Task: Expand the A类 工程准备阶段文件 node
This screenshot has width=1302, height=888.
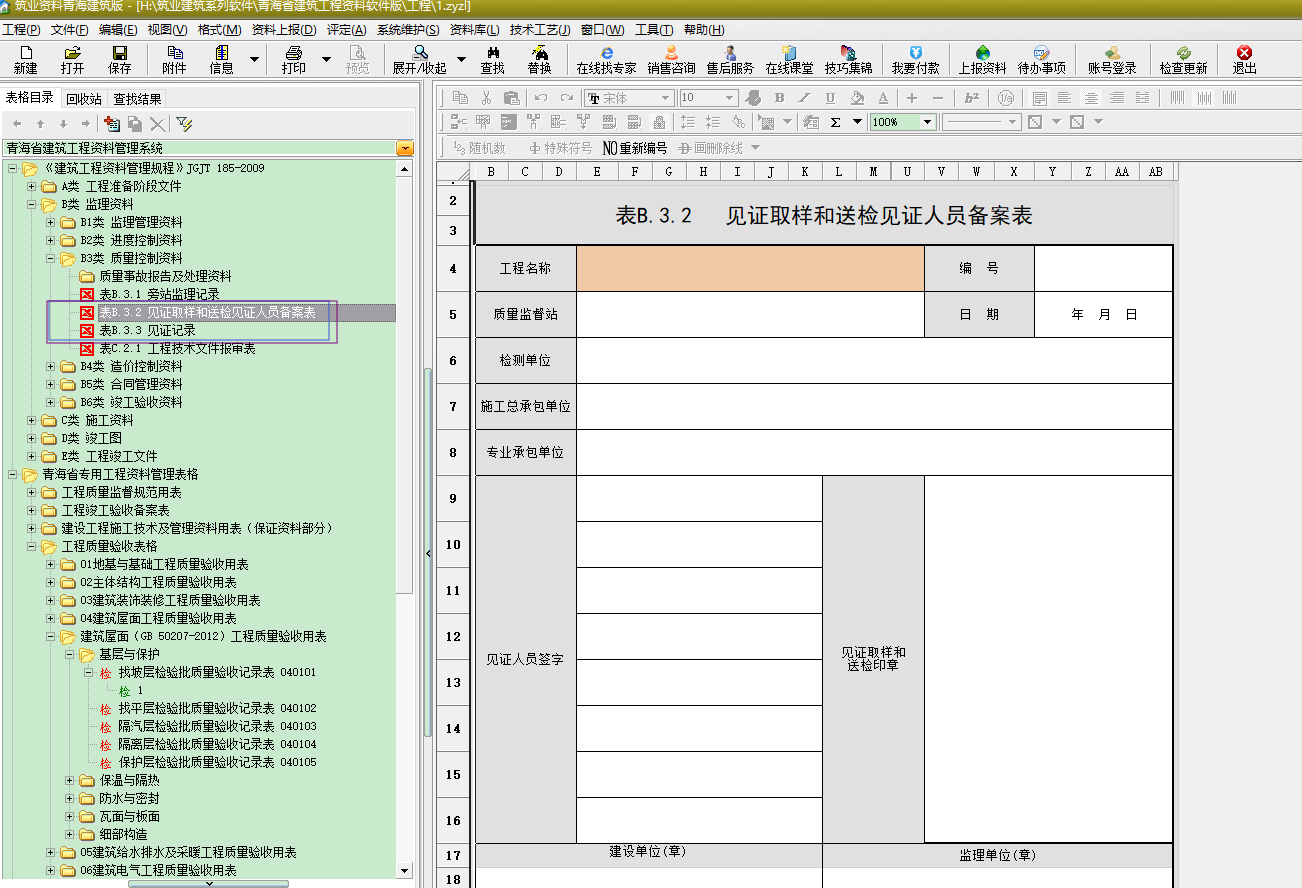Action: (x=31, y=186)
